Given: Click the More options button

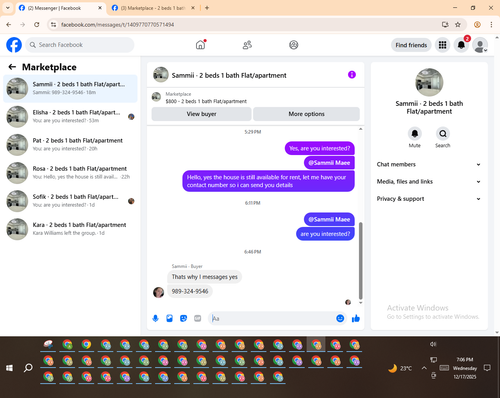Looking at the screenshot, I should pos(306,114).
